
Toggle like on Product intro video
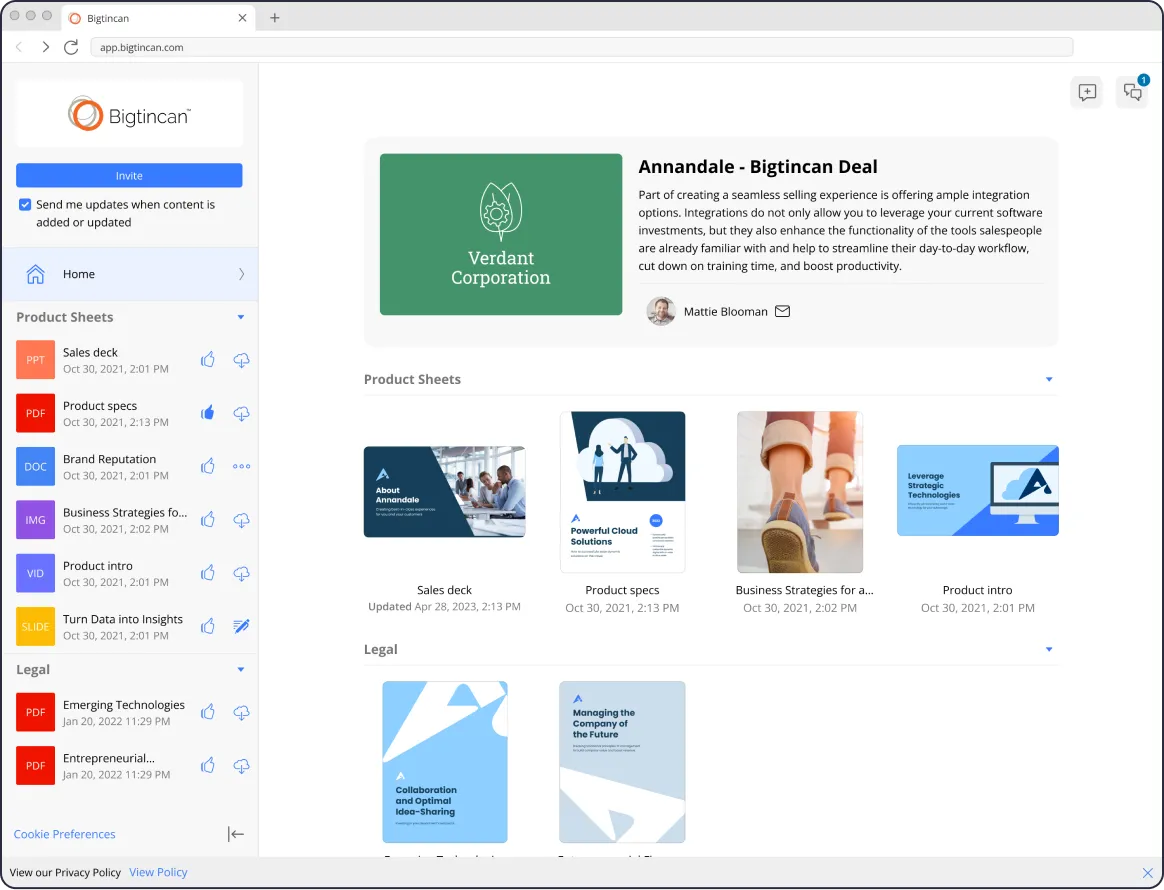pyautogui.click(x=208, y=573)
